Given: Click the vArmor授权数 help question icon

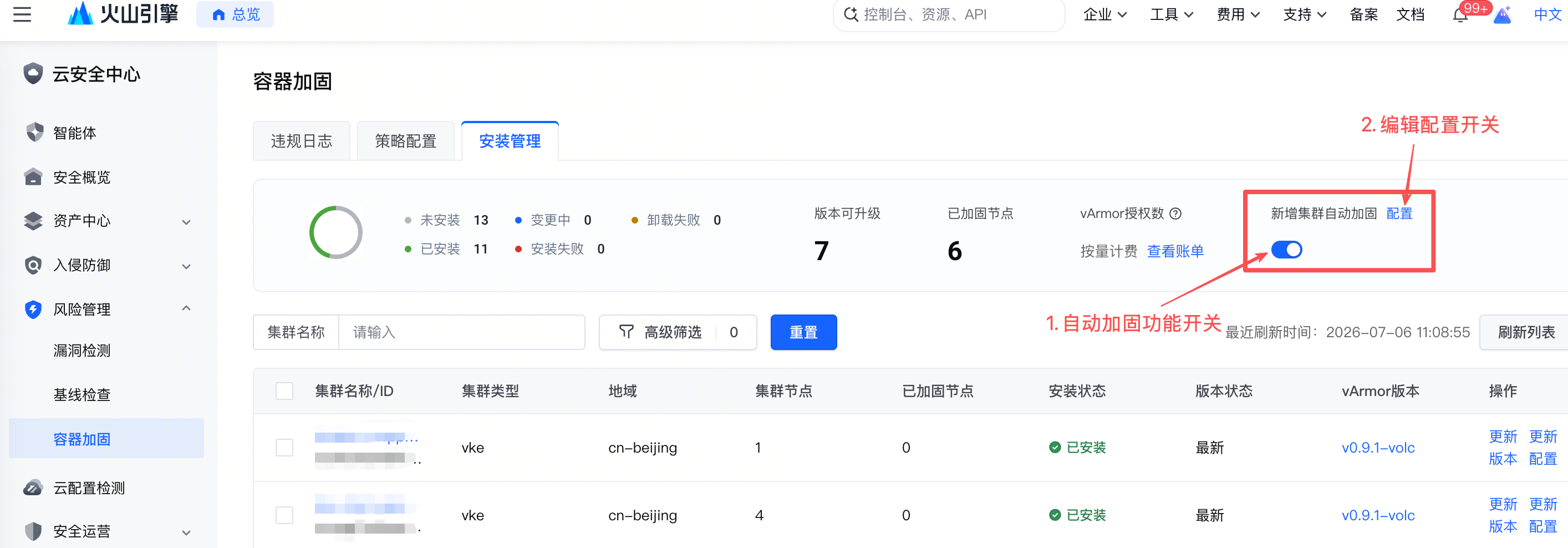Looking at the screenshot, I should pos(1176,214).
